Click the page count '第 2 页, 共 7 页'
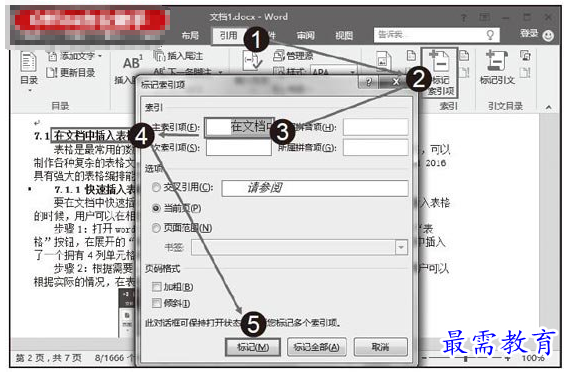Screen dimensions: 564x374 49,358
